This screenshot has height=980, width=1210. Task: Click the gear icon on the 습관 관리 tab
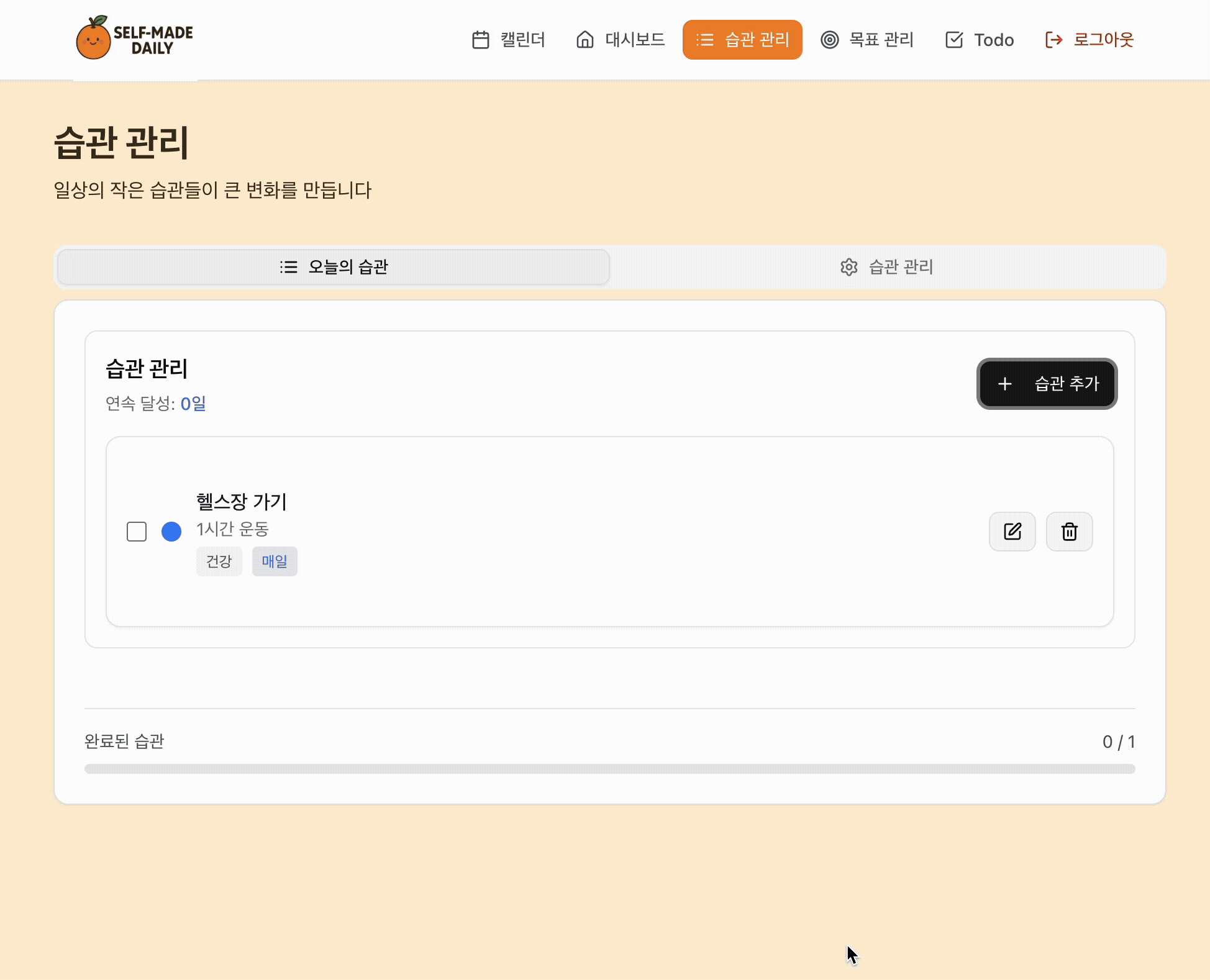coord(850,267)
